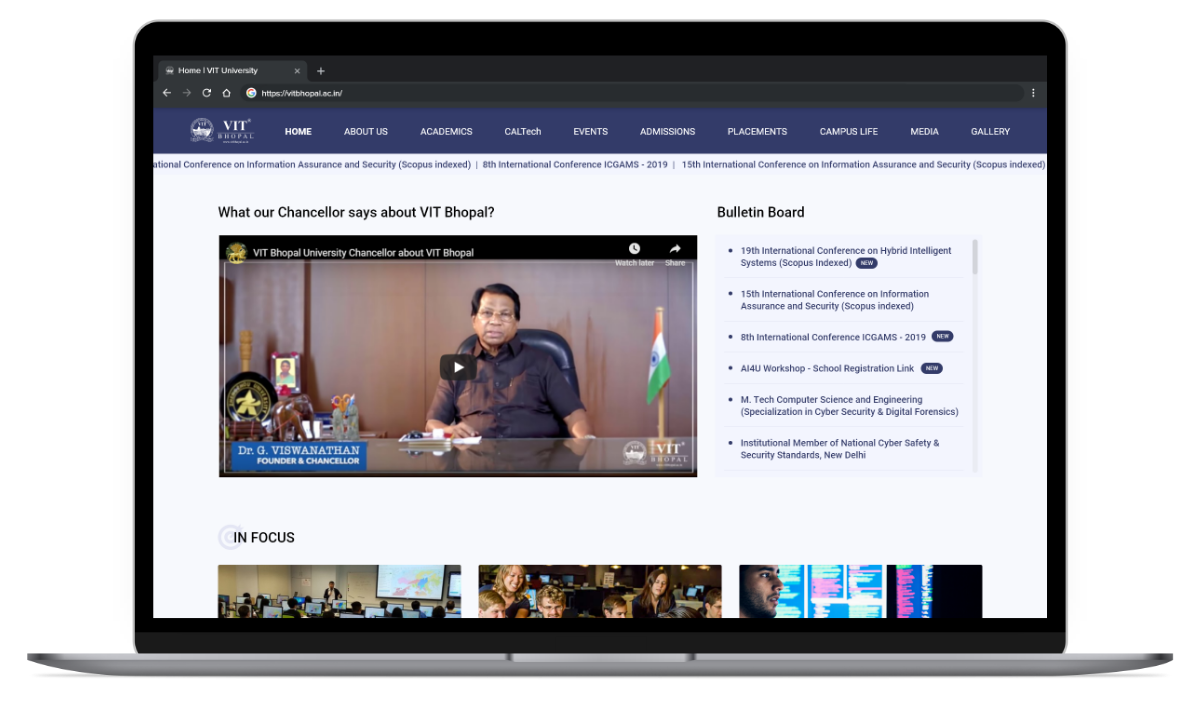
Task: Open the MEDIA menu
Action: pyautogui.click(x=924, y=131)
